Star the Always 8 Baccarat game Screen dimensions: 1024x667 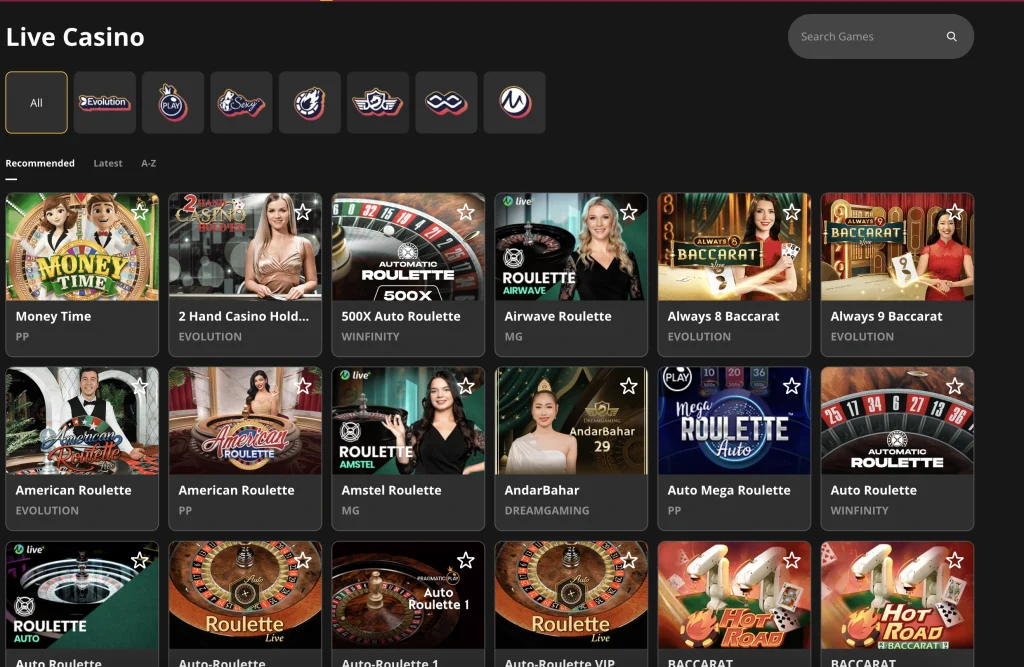tap(792, 212)
